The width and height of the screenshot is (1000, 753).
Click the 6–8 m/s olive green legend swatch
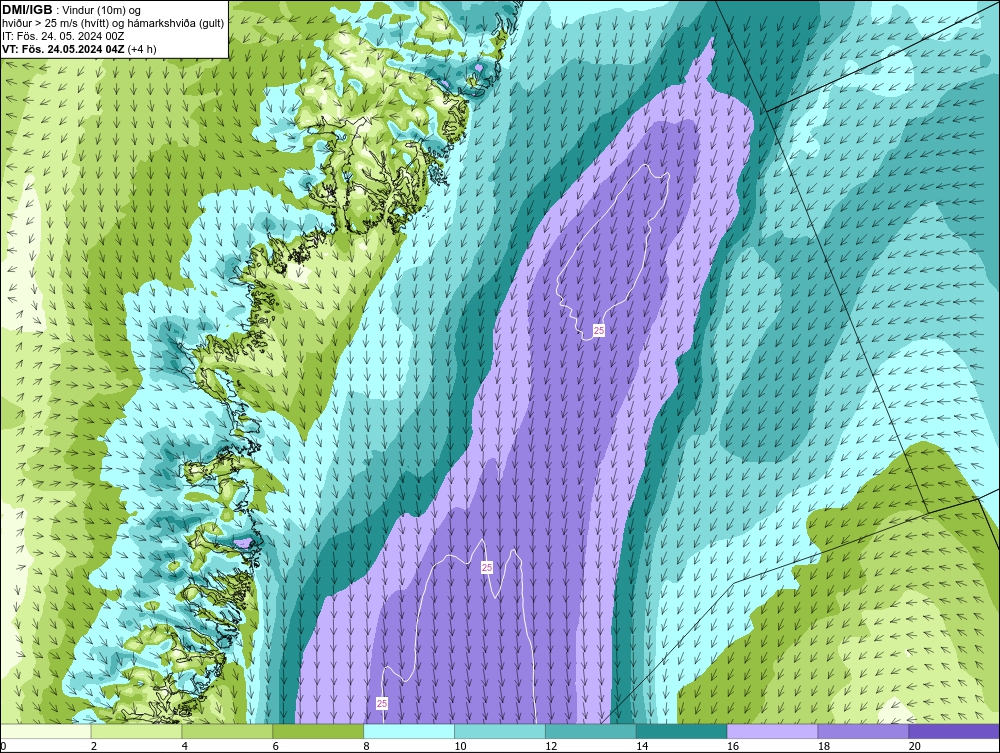(x=318, y=731)
